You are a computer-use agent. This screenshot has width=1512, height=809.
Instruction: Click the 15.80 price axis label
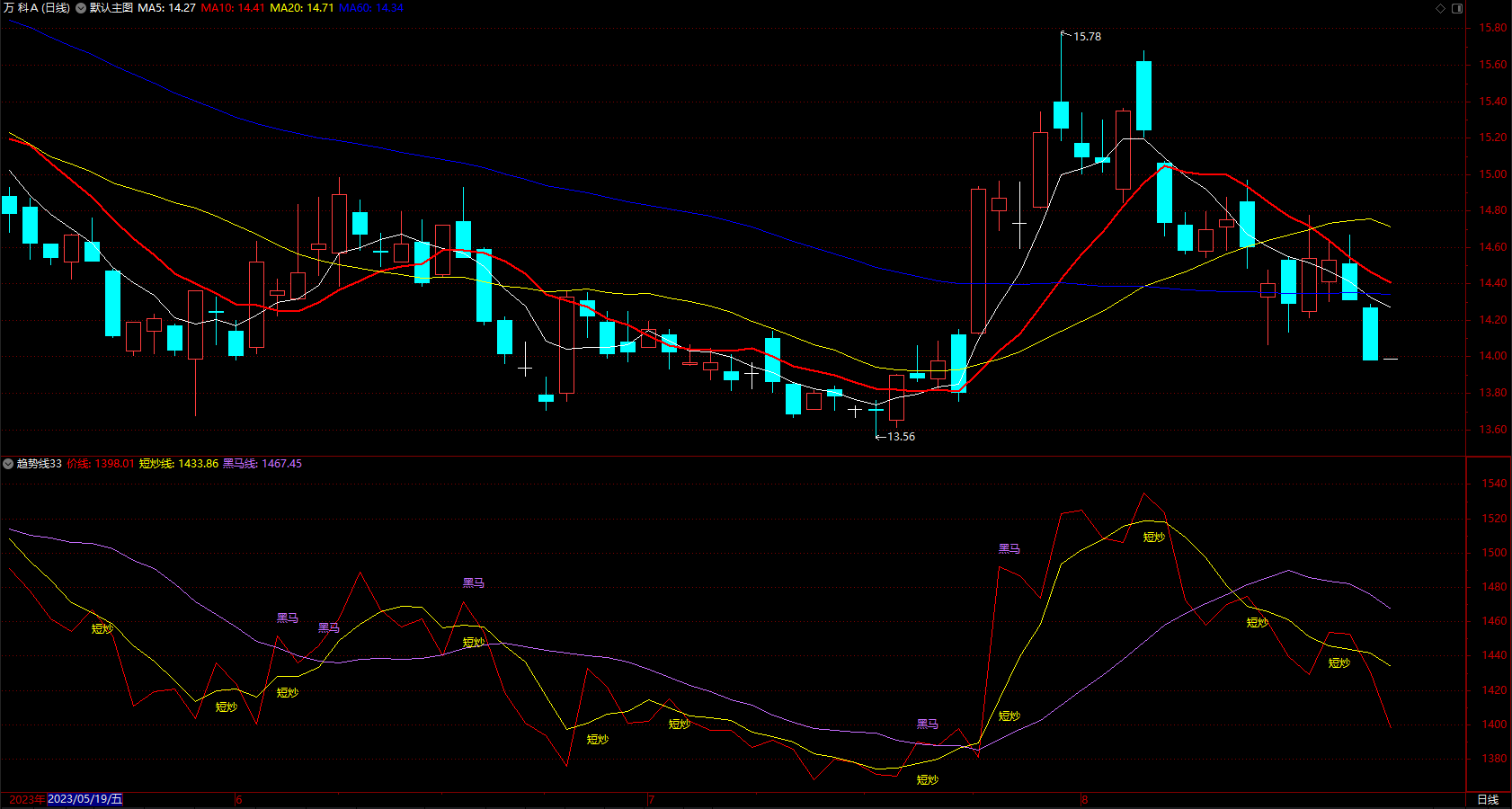coord(1493,28)
